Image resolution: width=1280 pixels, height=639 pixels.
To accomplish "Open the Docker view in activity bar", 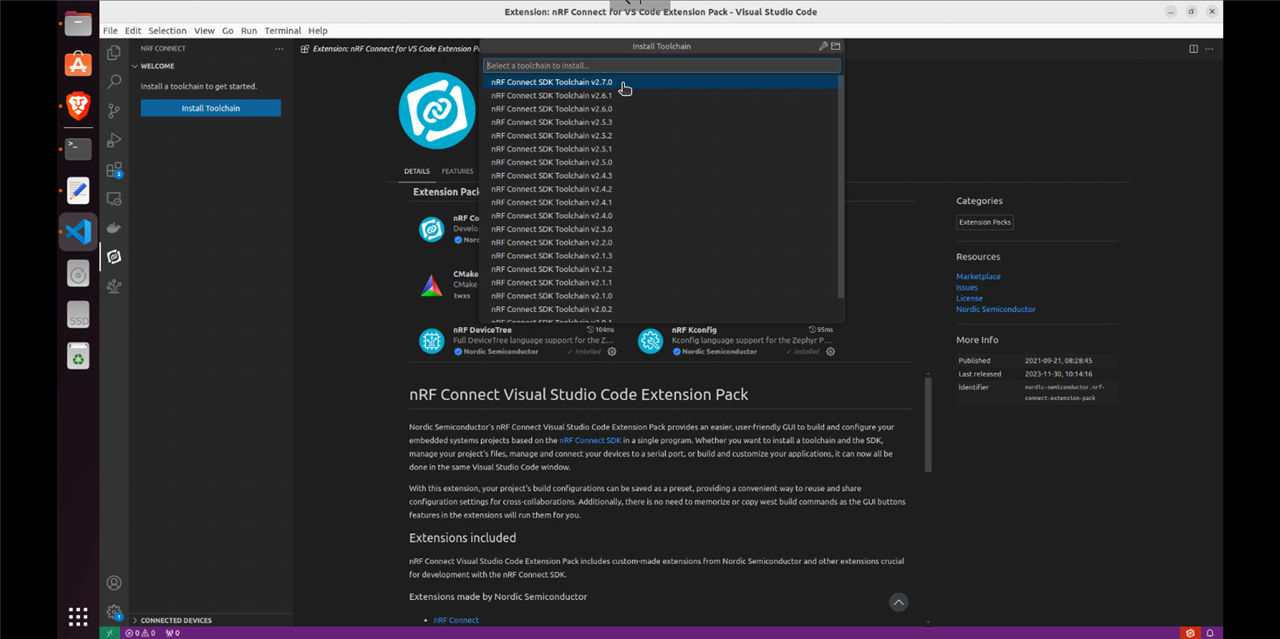I will 114,228.
